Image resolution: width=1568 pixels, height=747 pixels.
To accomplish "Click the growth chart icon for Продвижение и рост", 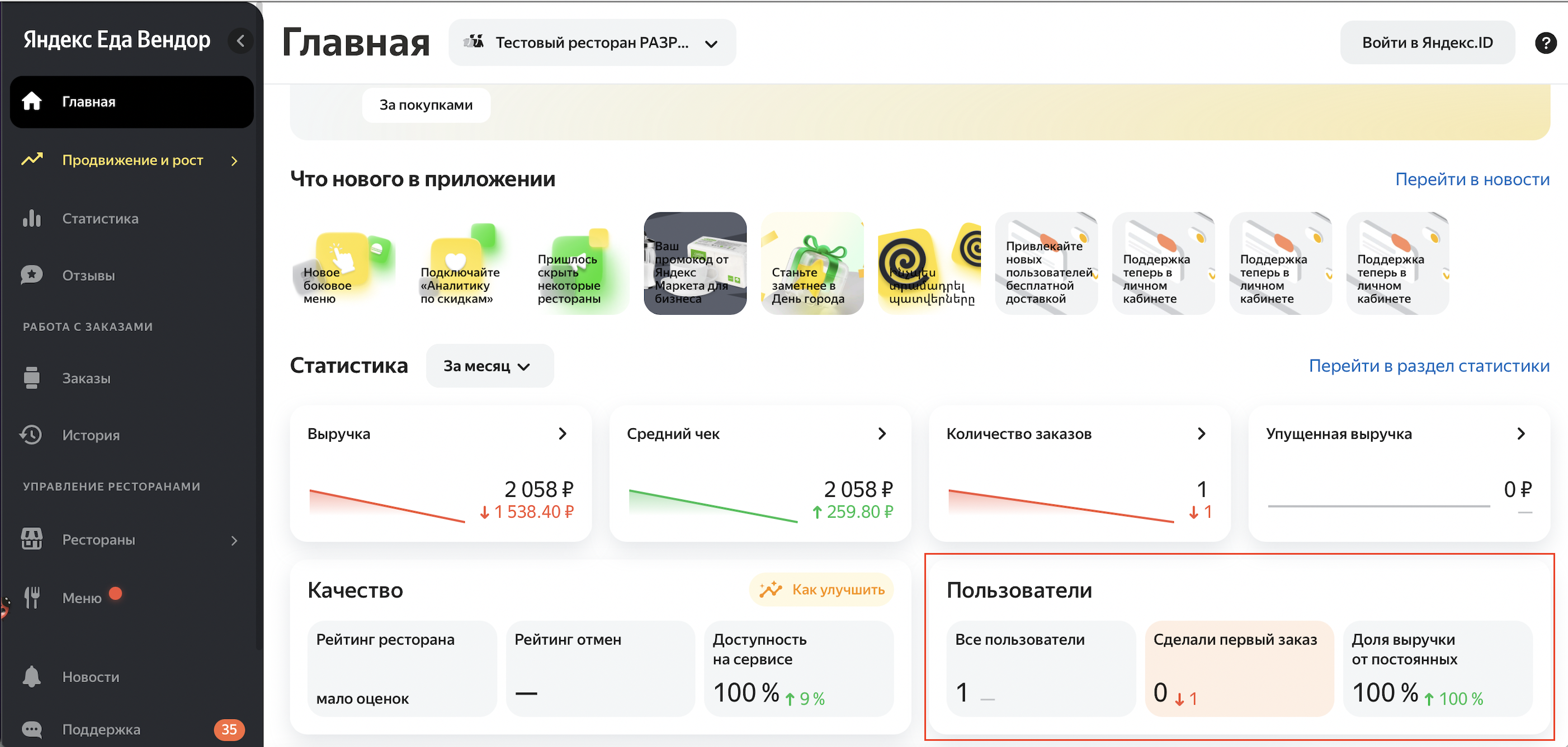I will pyautogui.click(x=32, y=159).
